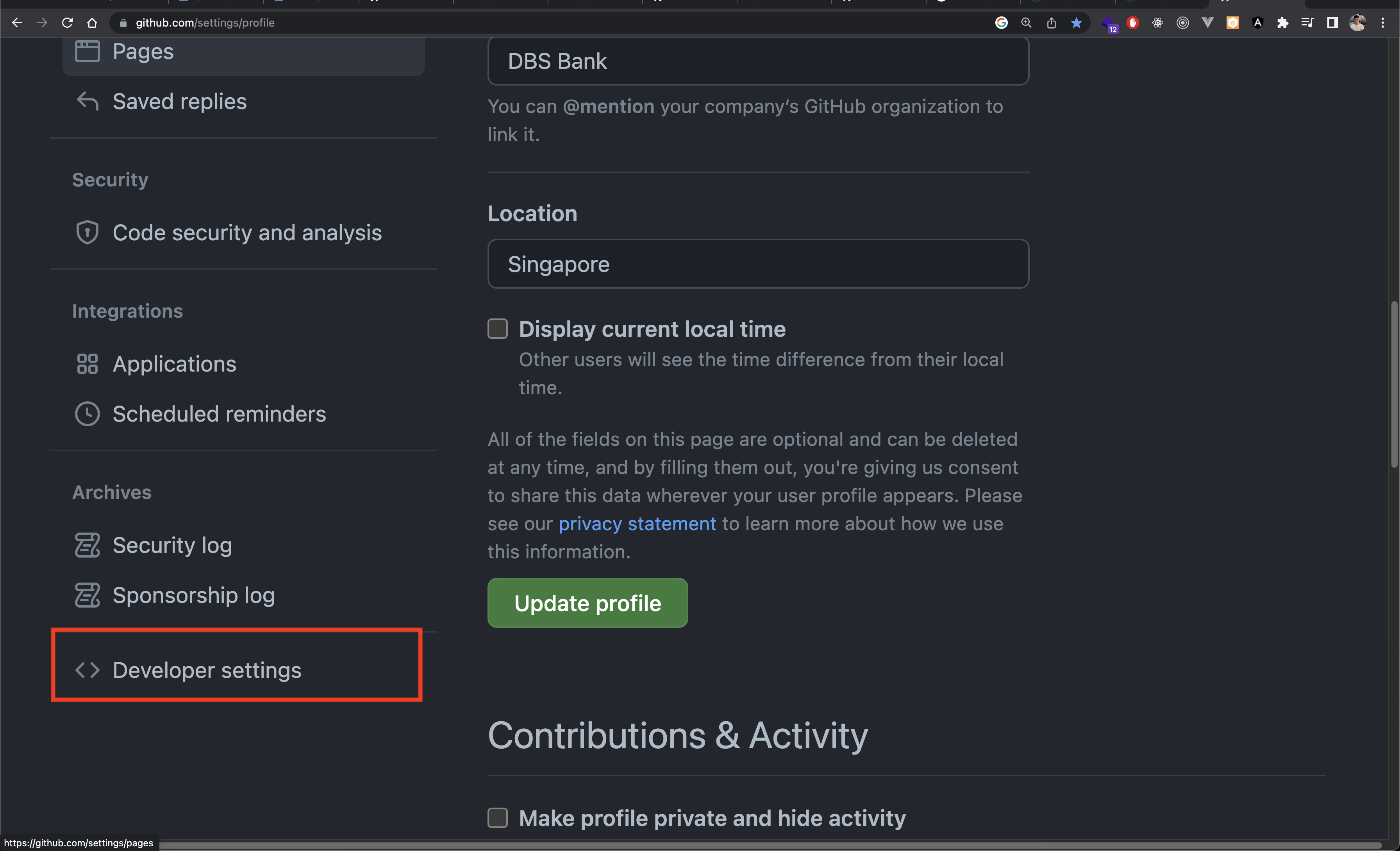This screenshot has height=851, width=1400.
Task: Click the shield icon beside Code security and analysis
Action: (x=87, y=232)
